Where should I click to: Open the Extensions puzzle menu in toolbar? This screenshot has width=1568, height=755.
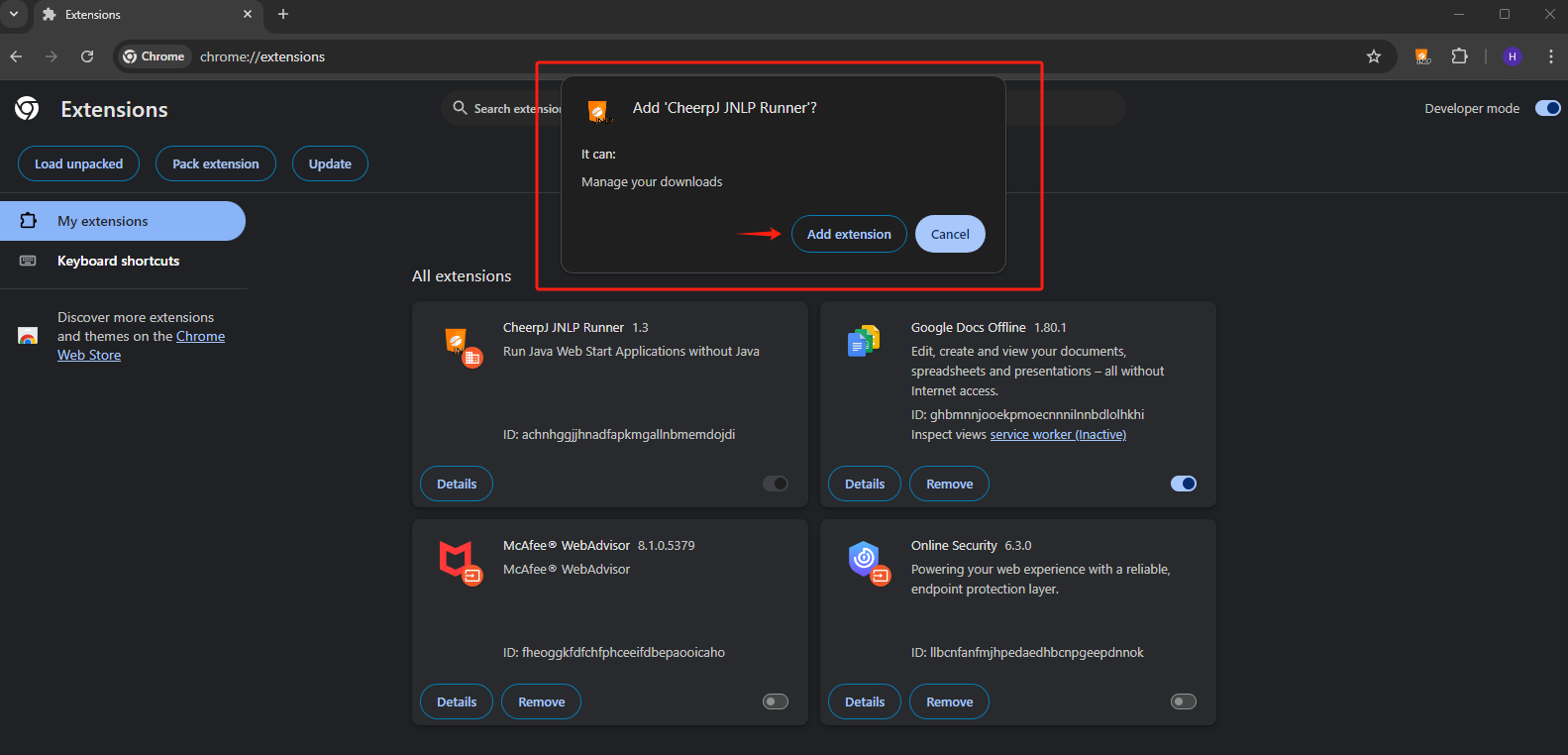(1459, 56)
